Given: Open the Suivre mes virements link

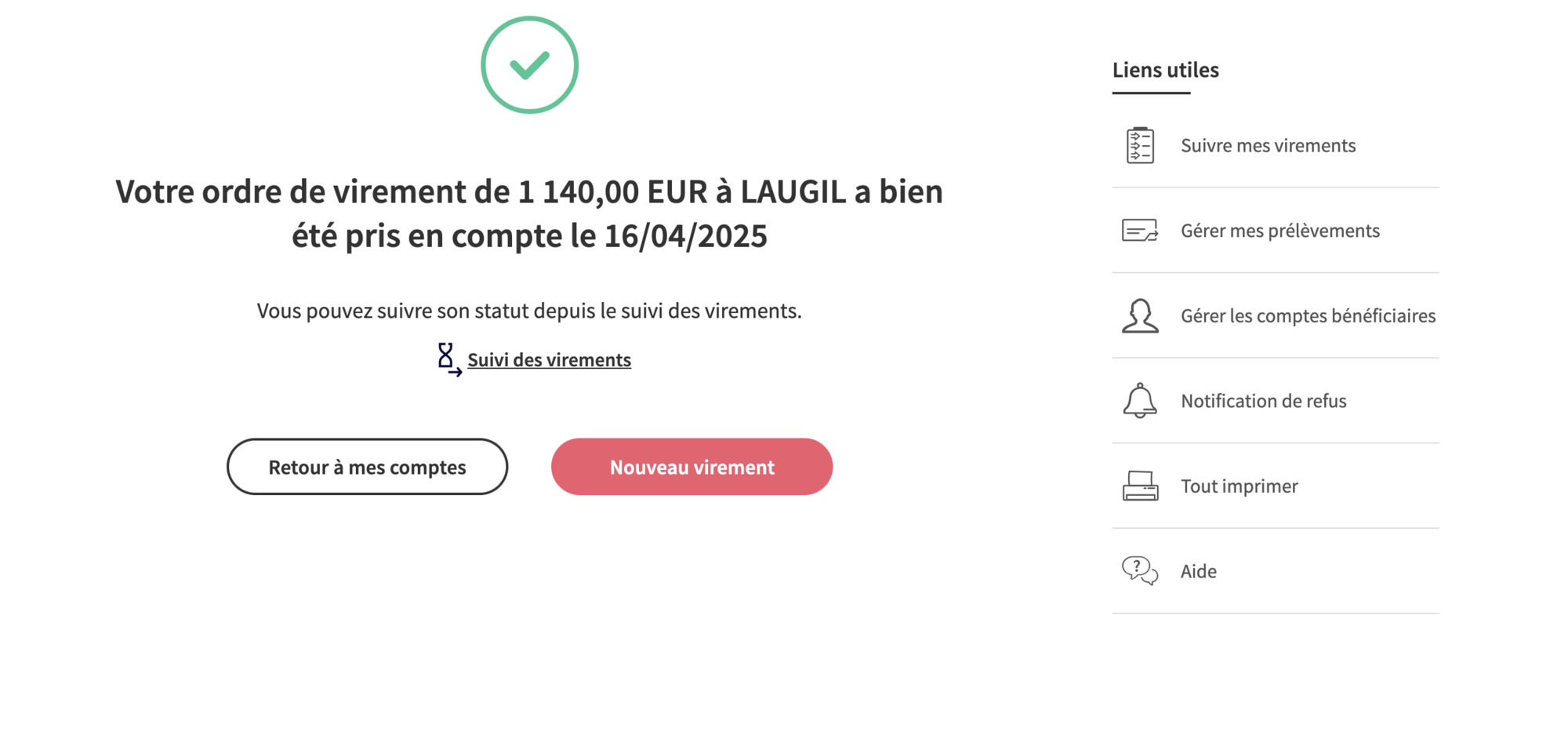Looking at the screenshot, I should 1268,145.
